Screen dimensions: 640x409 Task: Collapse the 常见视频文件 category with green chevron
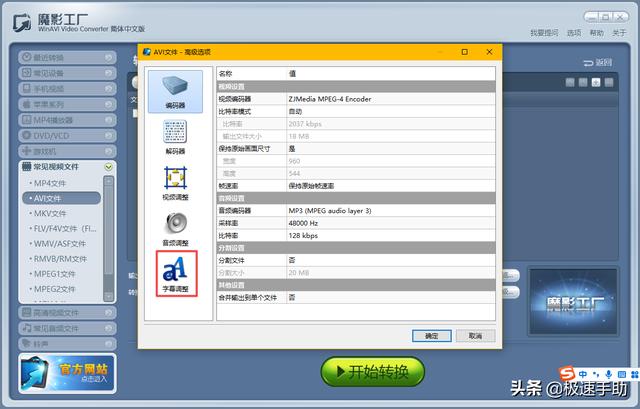[109, 167]
